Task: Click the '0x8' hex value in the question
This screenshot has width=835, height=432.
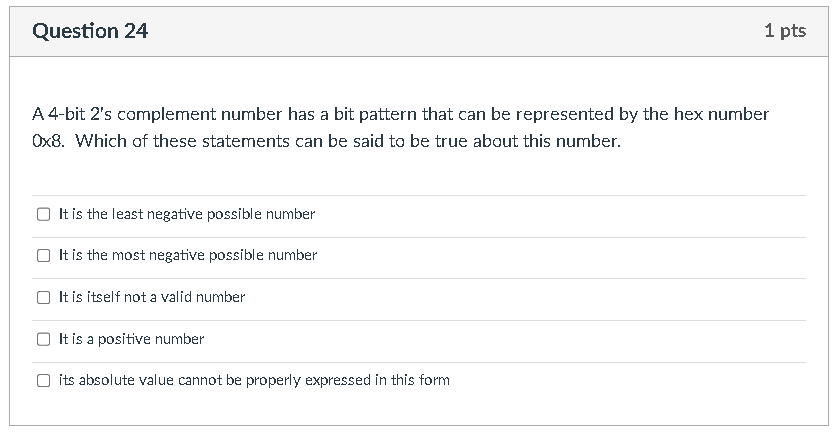Action: click(x=48, y=141)
